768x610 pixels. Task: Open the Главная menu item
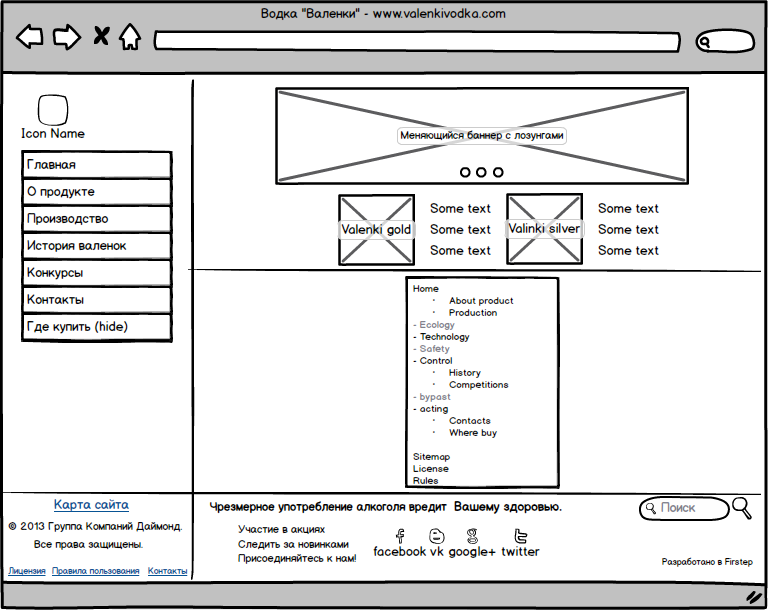97,165
